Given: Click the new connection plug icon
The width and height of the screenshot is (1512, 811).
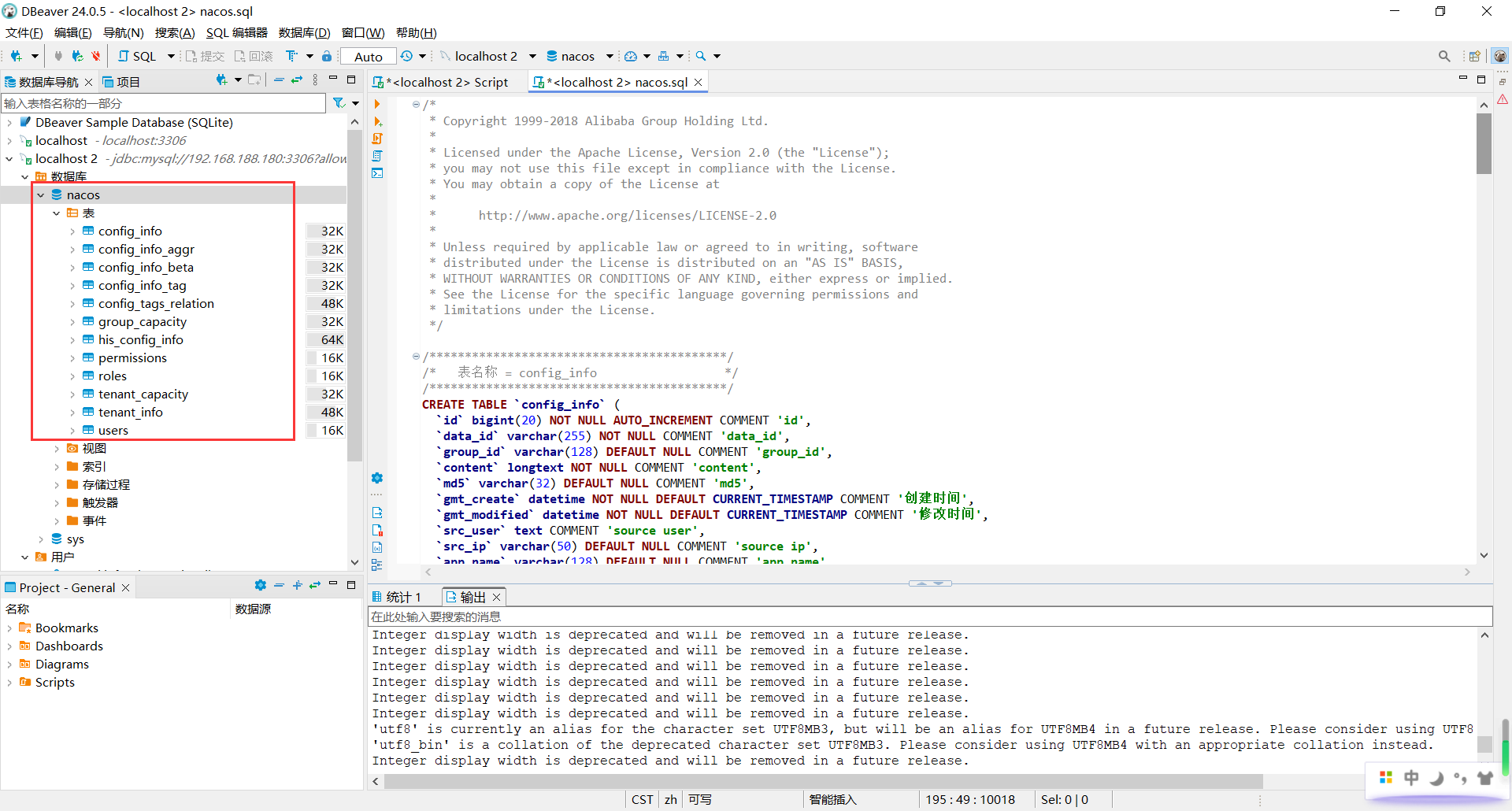Looking at the screenshot, I should click(16, 56).
